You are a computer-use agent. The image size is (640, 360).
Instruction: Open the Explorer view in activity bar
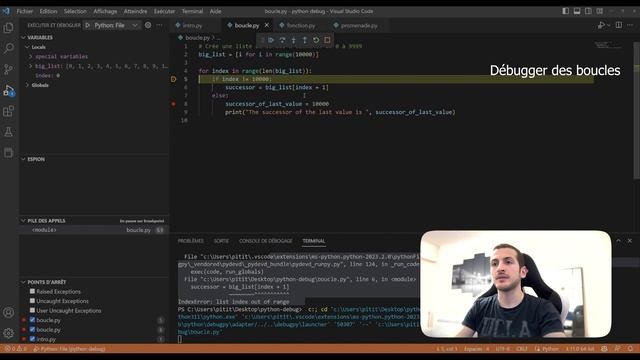pyautogui.click(x=8, y=28)
